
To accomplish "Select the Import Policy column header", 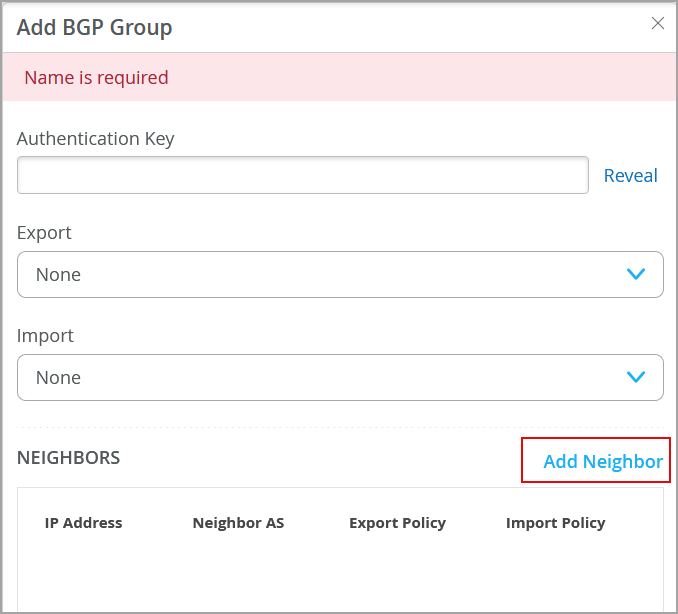I will click(x=555, y=523).
